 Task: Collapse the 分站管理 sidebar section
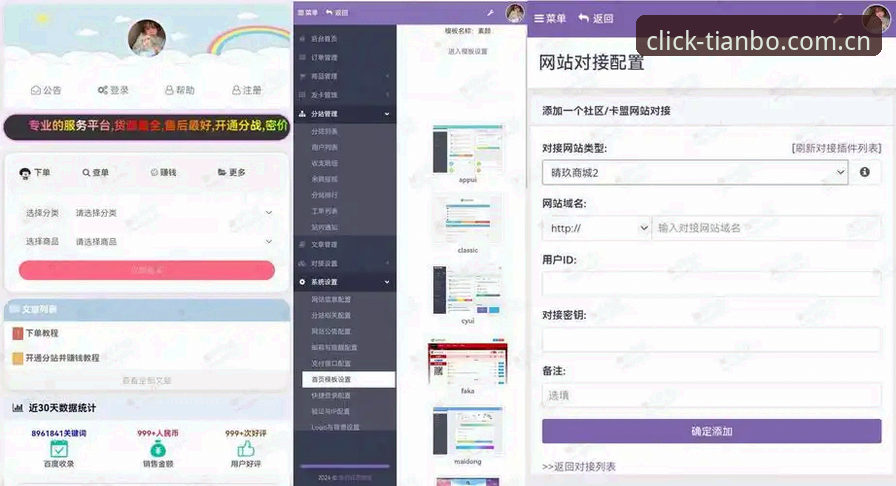coord(345,114)
